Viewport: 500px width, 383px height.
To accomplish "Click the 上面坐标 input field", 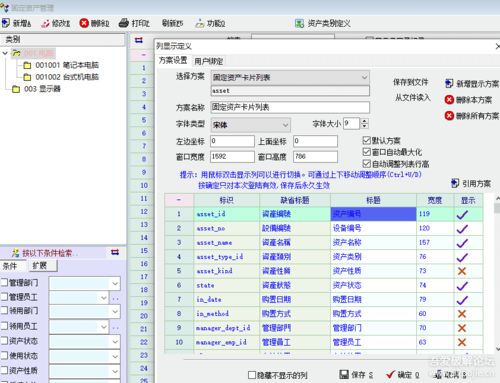I will [x=315, y=141].
